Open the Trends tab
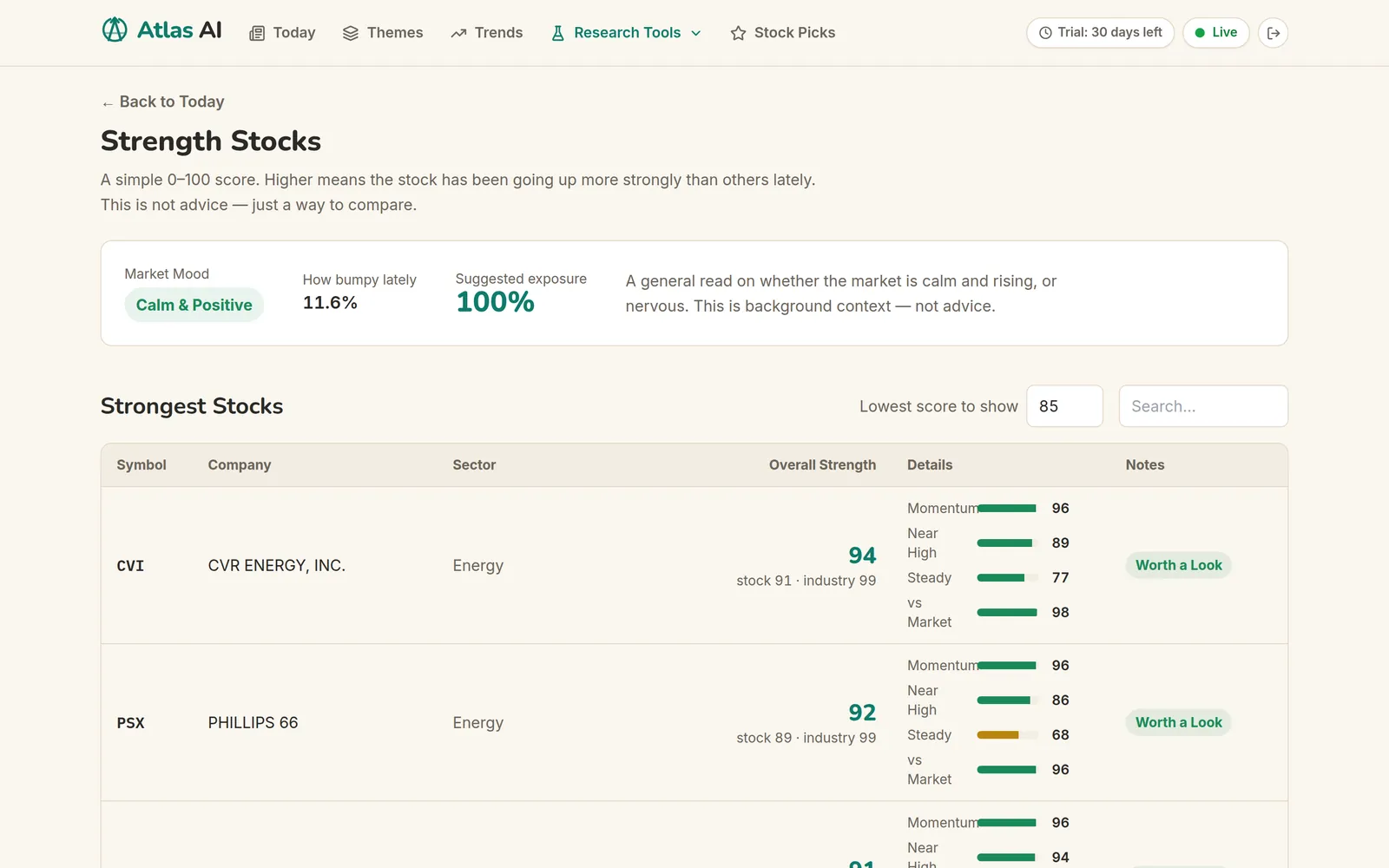This screenshot has width=1389, height=868. tap(487, 33)
